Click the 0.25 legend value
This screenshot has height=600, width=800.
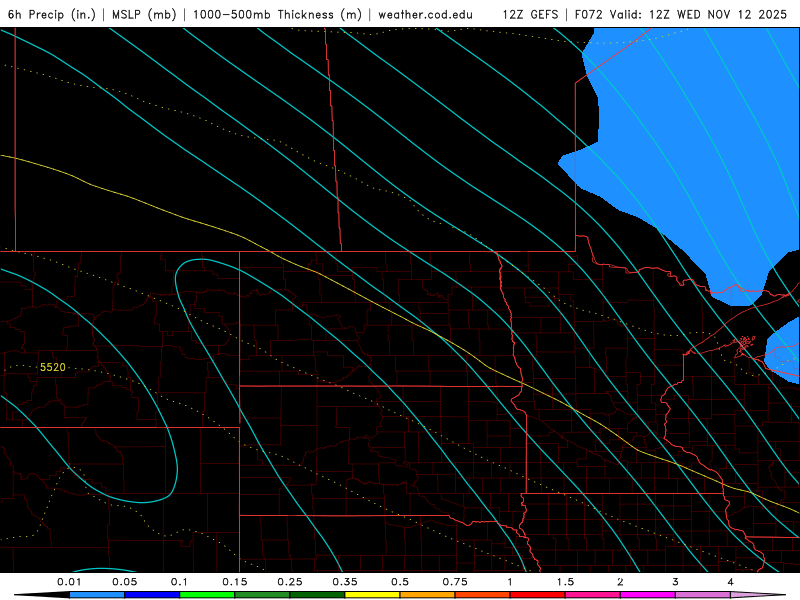290,582
